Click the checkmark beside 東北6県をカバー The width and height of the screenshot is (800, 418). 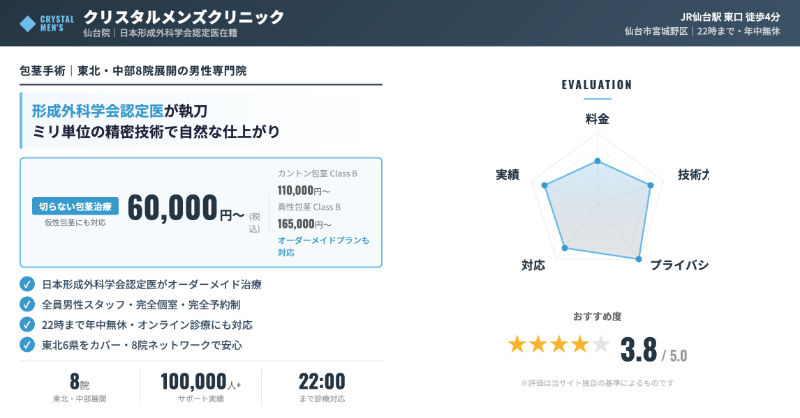click(x=27, y=345)
